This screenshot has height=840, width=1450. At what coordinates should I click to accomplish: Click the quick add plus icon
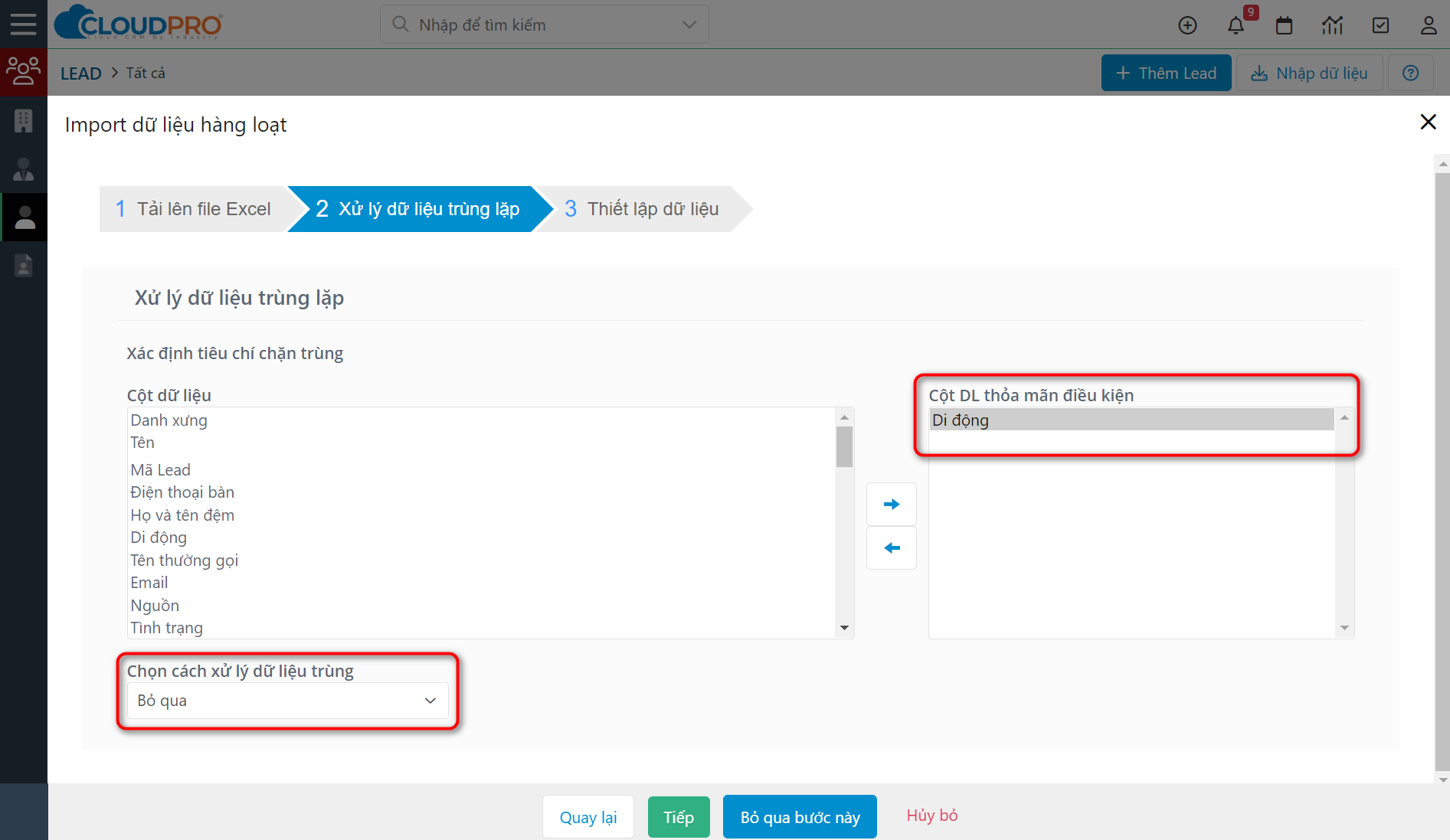[1187, 25]
